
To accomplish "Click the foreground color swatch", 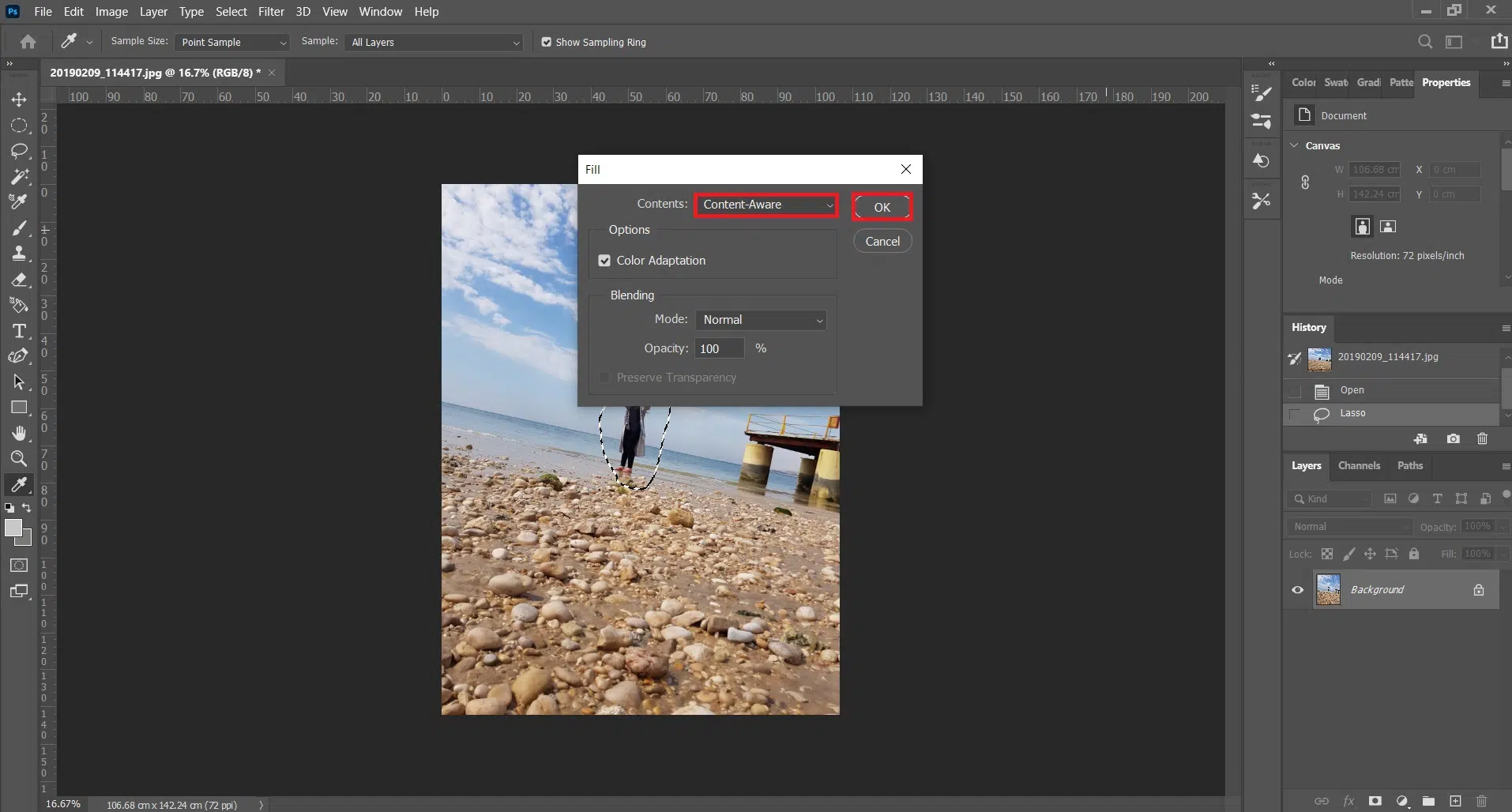I will [13, 528].
